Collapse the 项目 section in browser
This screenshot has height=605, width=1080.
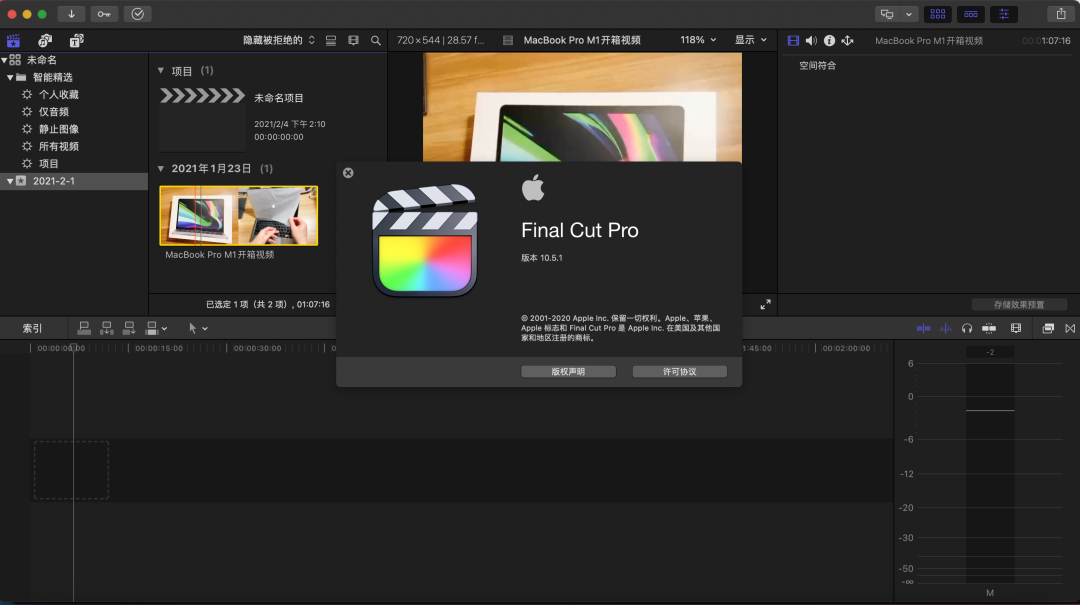click(x=160, y=70)
